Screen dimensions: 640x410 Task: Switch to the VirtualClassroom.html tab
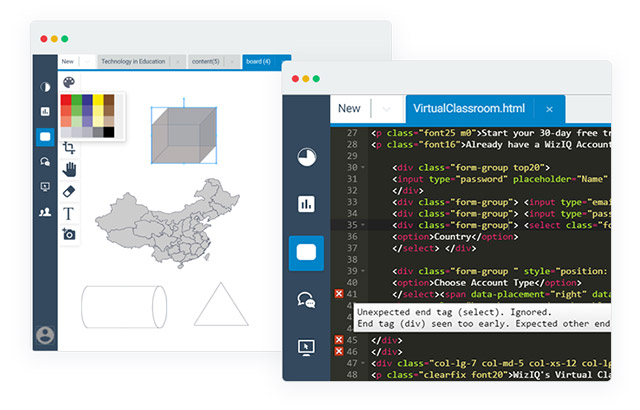coord(468,109)
